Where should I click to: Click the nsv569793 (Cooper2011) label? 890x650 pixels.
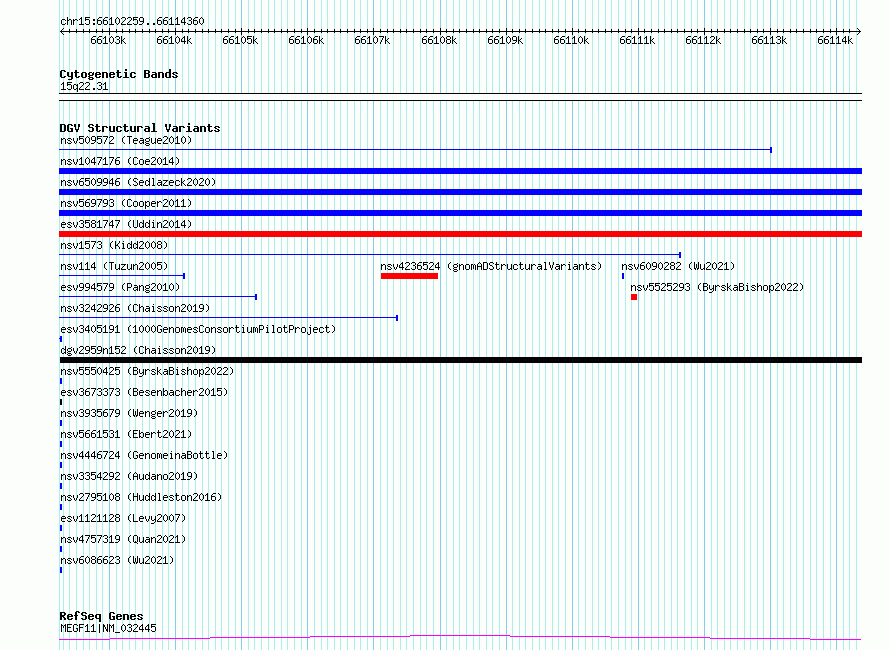click(x=126, y=203)
